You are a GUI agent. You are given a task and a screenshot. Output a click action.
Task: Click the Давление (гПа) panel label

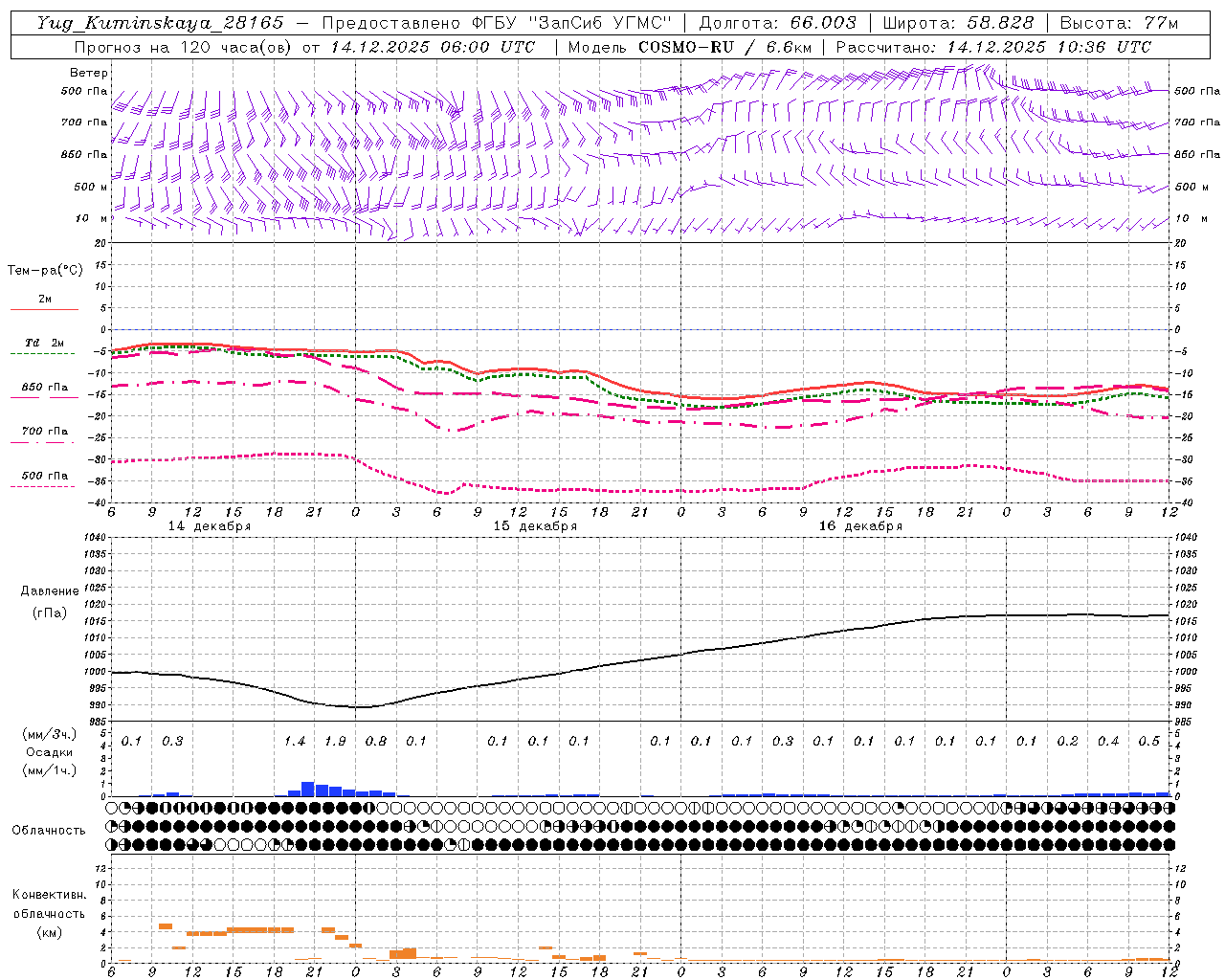coord(46,602)
